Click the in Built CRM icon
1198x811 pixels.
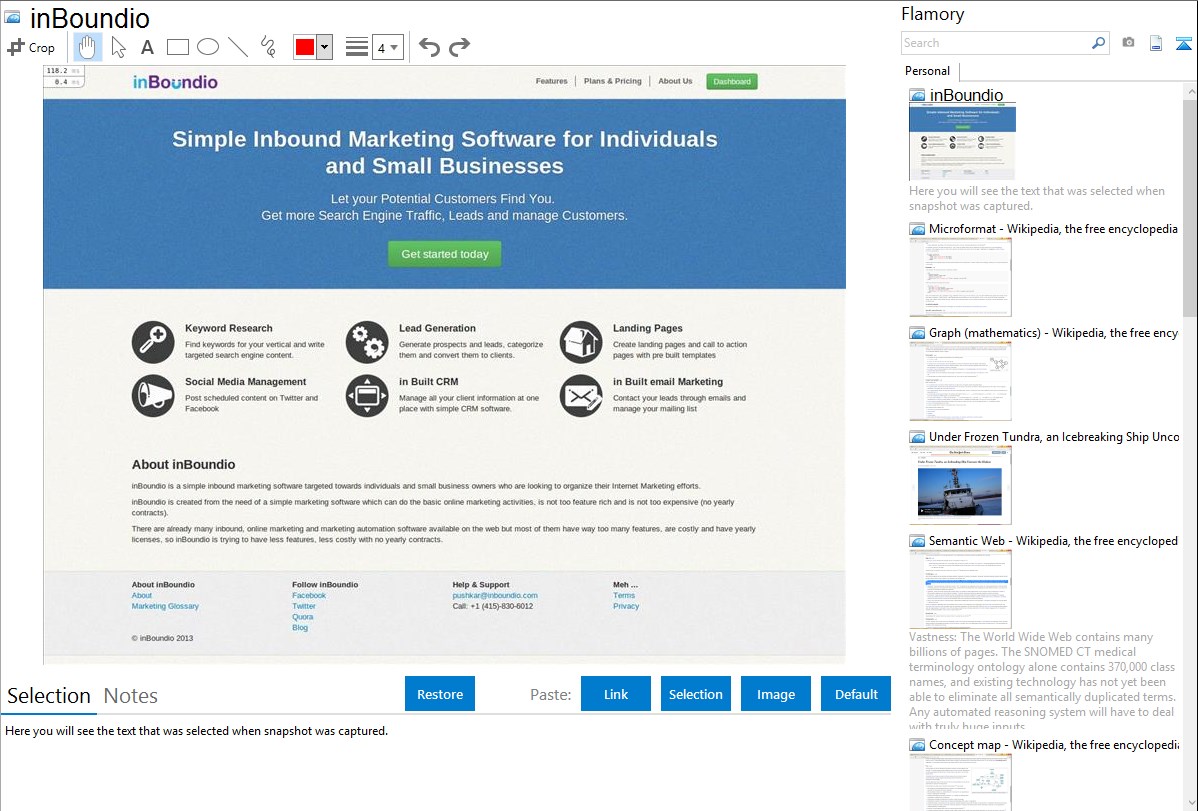pyautogui.click(x=367, y=395)
